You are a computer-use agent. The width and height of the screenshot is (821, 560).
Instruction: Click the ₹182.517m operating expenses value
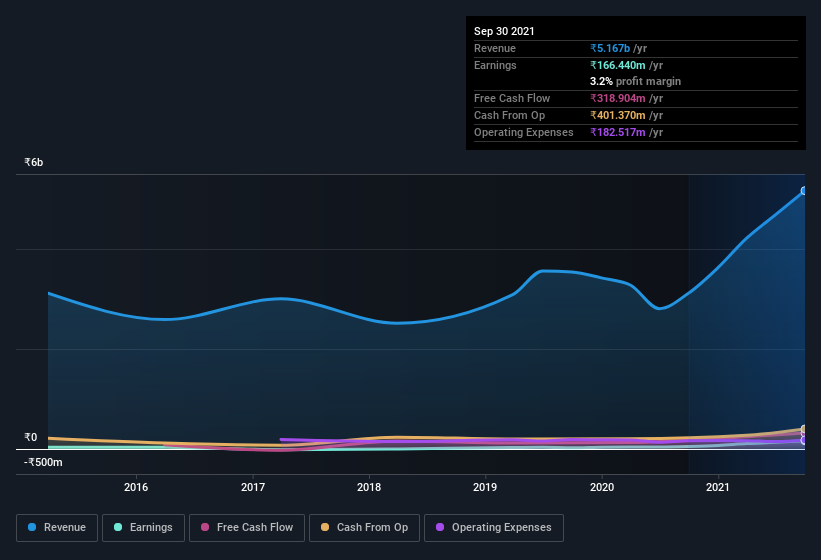[x=618, y=132]
